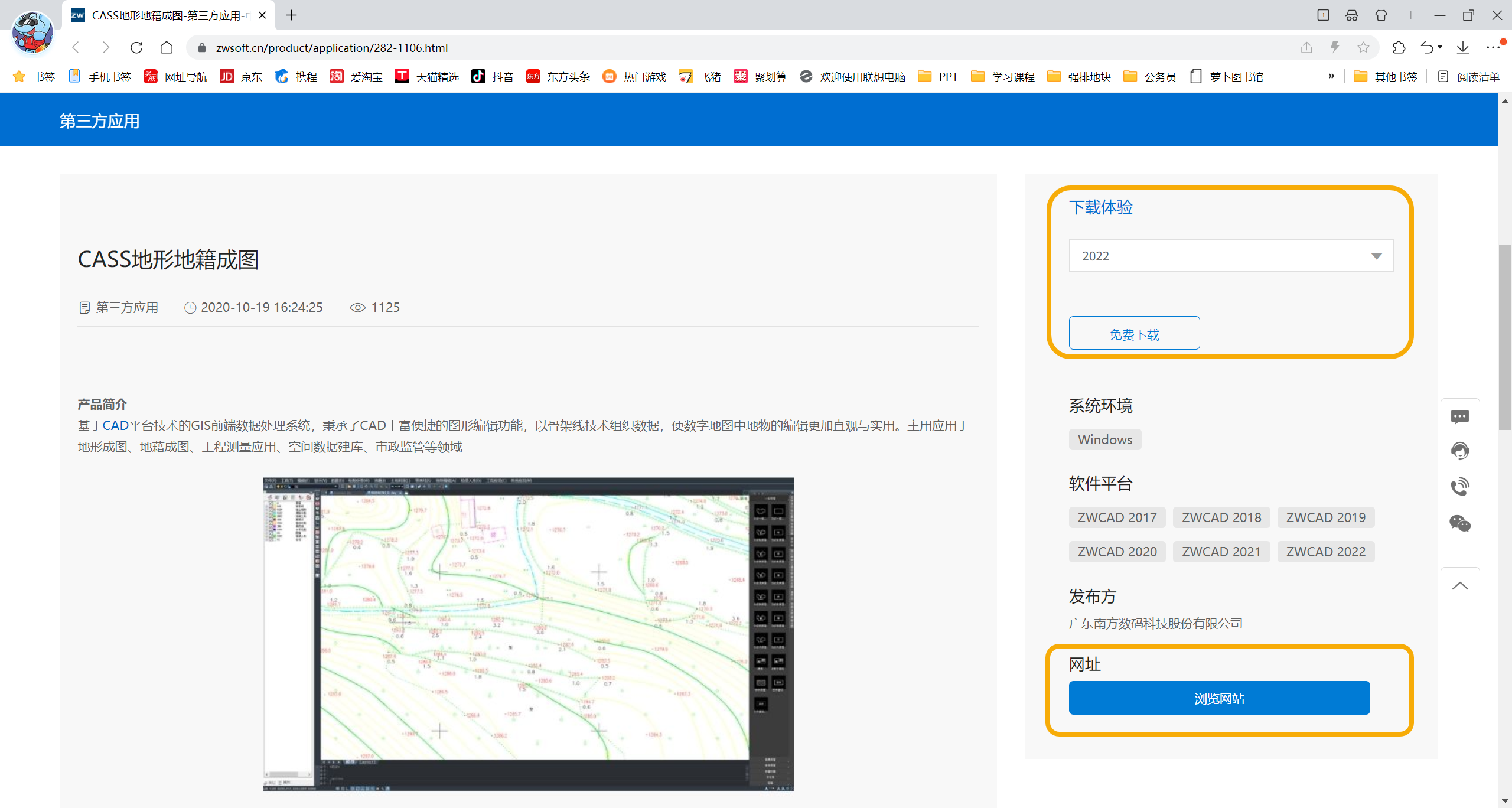1512x808 pixels.
Task: Open the 欢迎使用联想电脑 bookmark
Action: click(852, 76)
